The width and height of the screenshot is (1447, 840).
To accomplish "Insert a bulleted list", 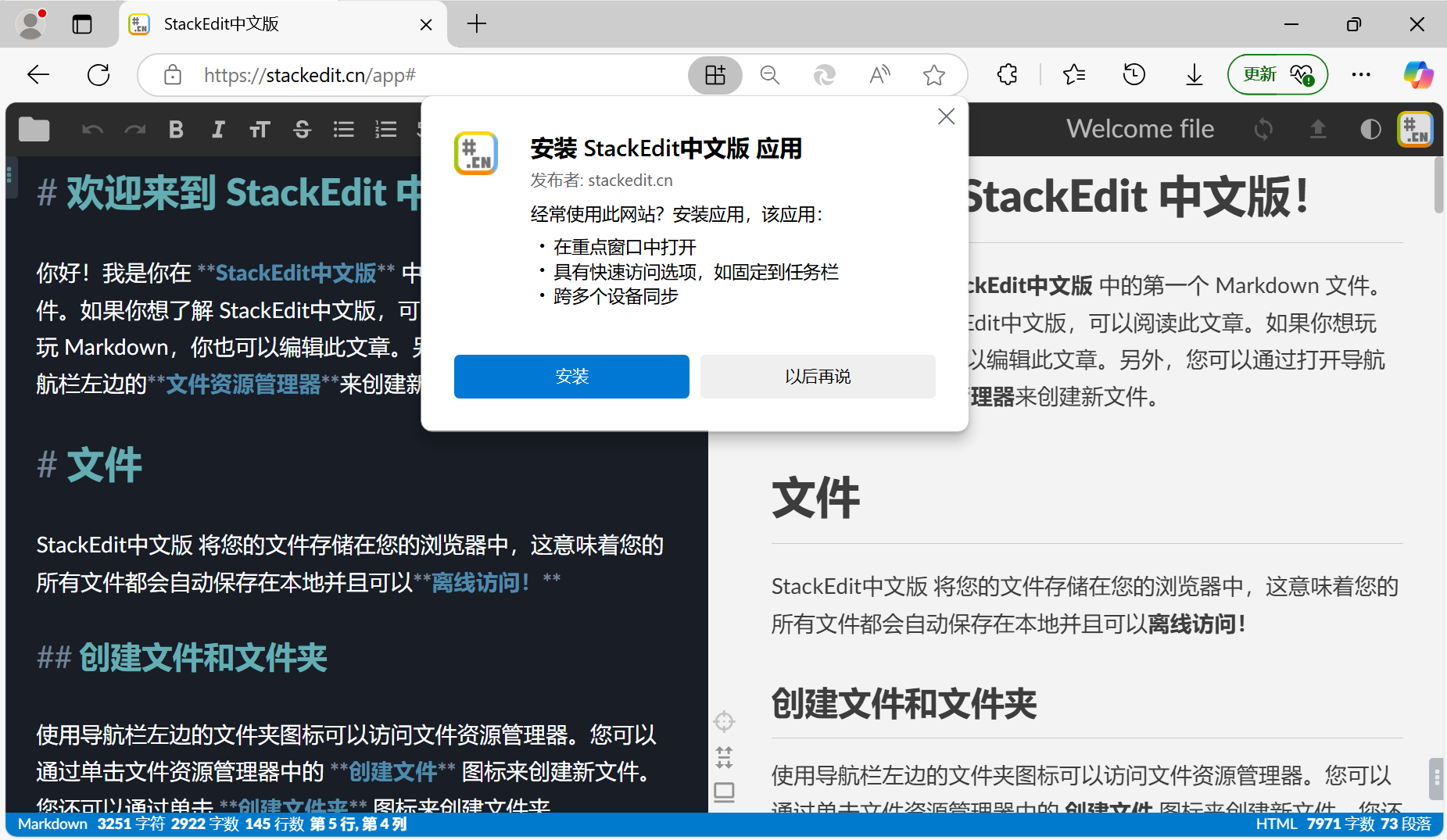I will (x=344, y=129).
